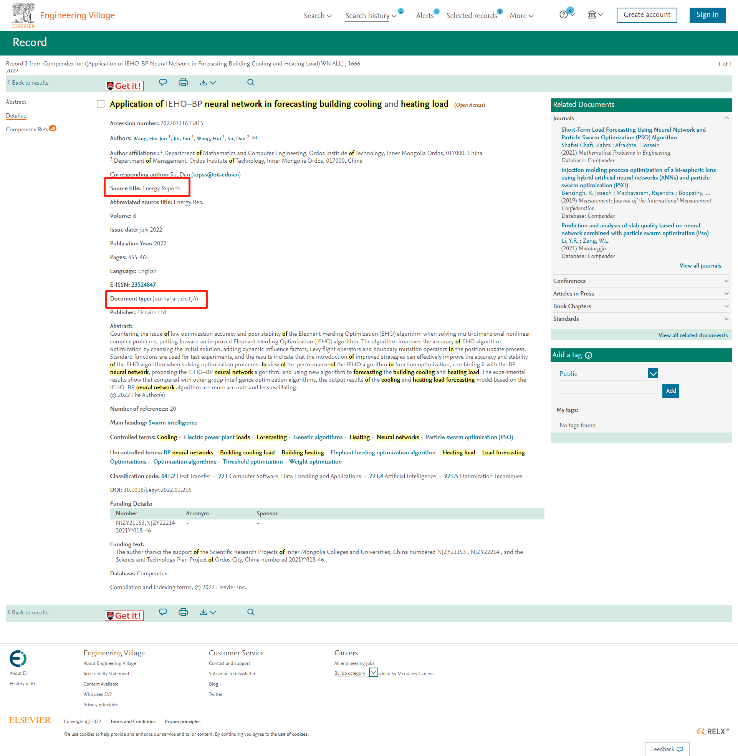
Task: Click the Add tag button
Action: (671, 391)
